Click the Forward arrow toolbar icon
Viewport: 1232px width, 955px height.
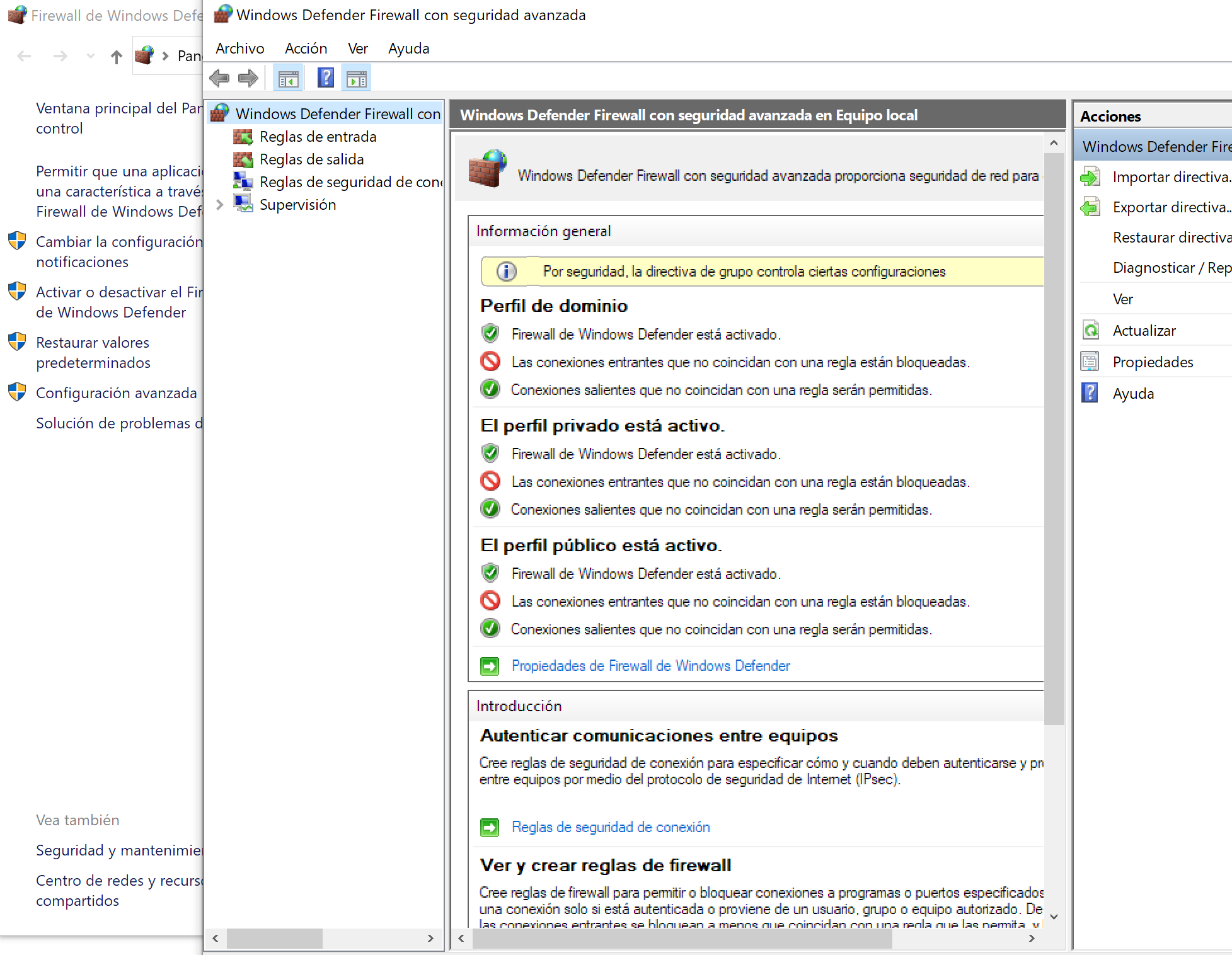248,78
